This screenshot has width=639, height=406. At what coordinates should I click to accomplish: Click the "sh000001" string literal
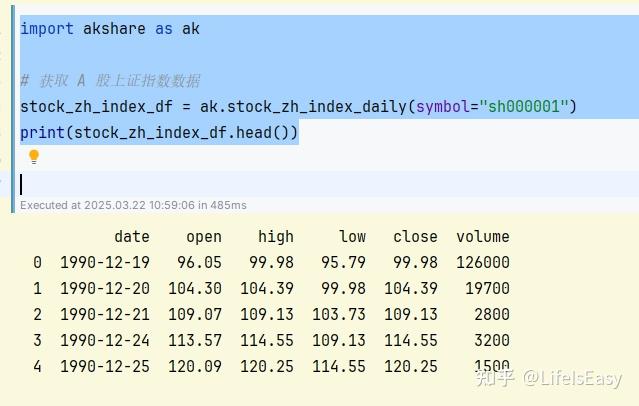point(523,107)
